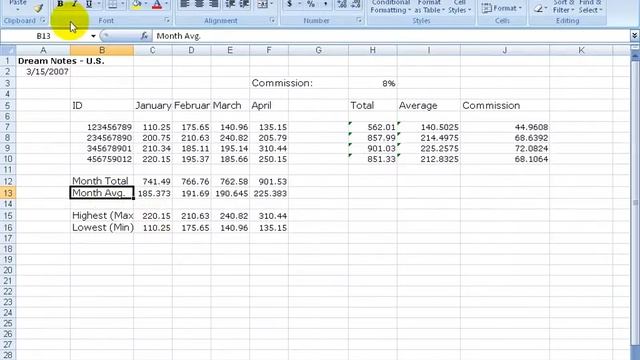Align text left in cell
The width and height of the screenshot is (640, 360).
[184, 4]
